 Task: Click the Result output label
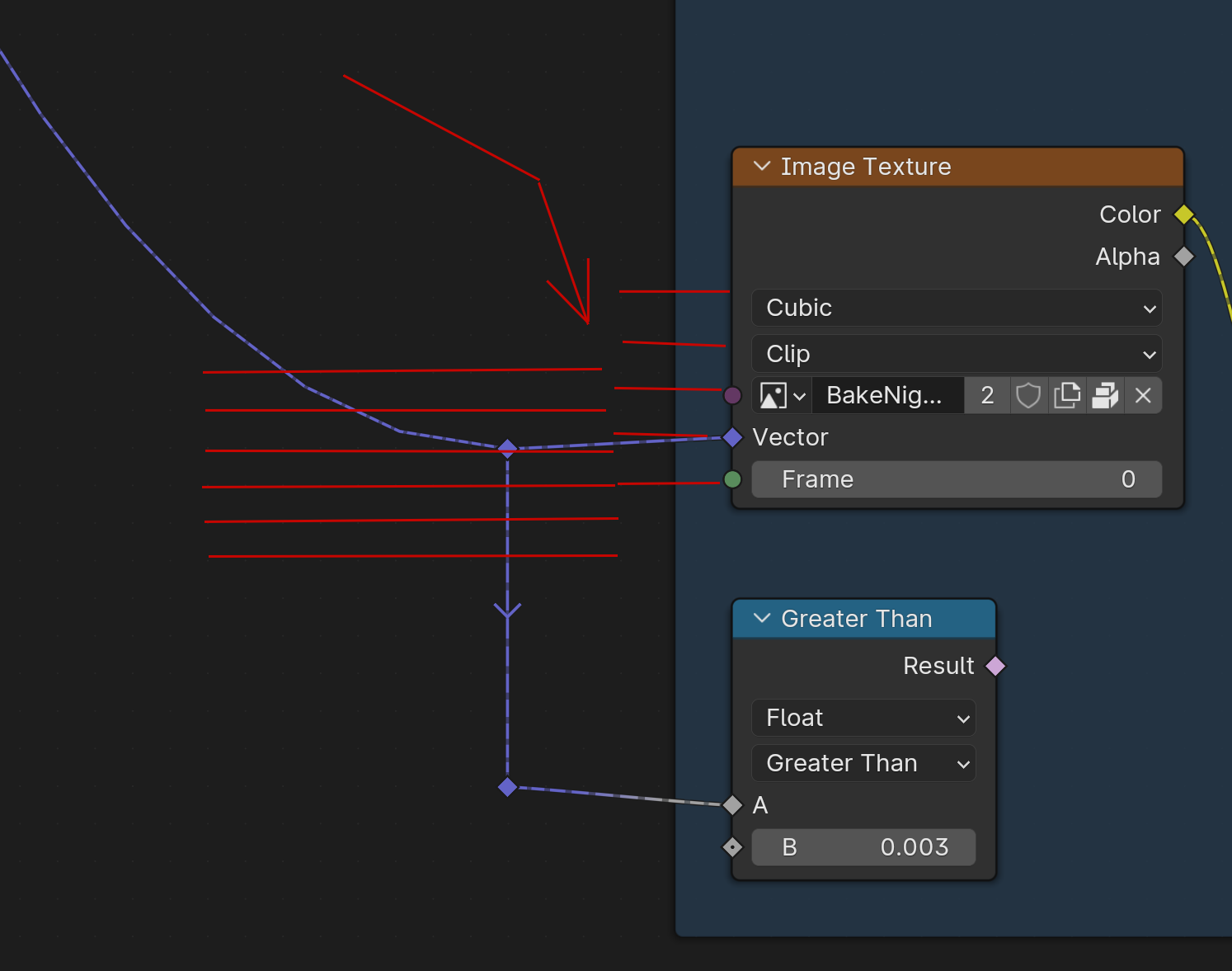938,666
